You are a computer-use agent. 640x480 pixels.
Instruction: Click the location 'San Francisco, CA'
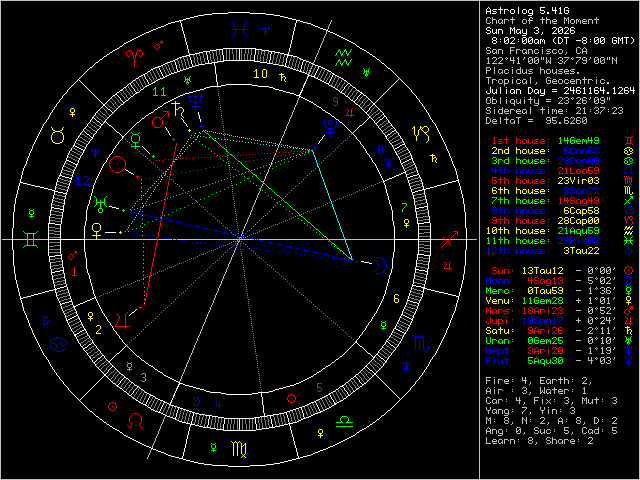tap(536, 51)
